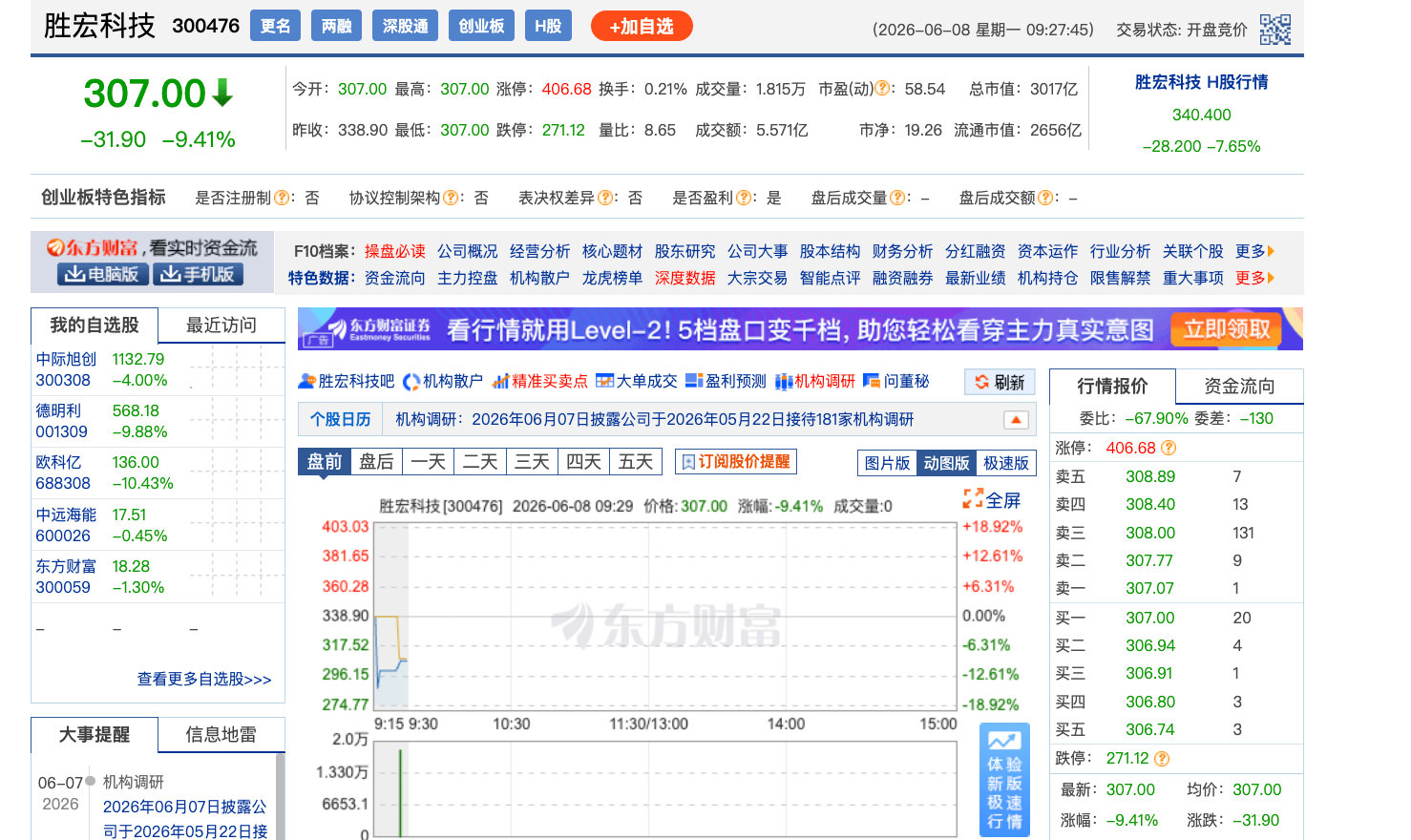Open 问董秘 icon link
1411x840 pixels.
coord(895,381)
